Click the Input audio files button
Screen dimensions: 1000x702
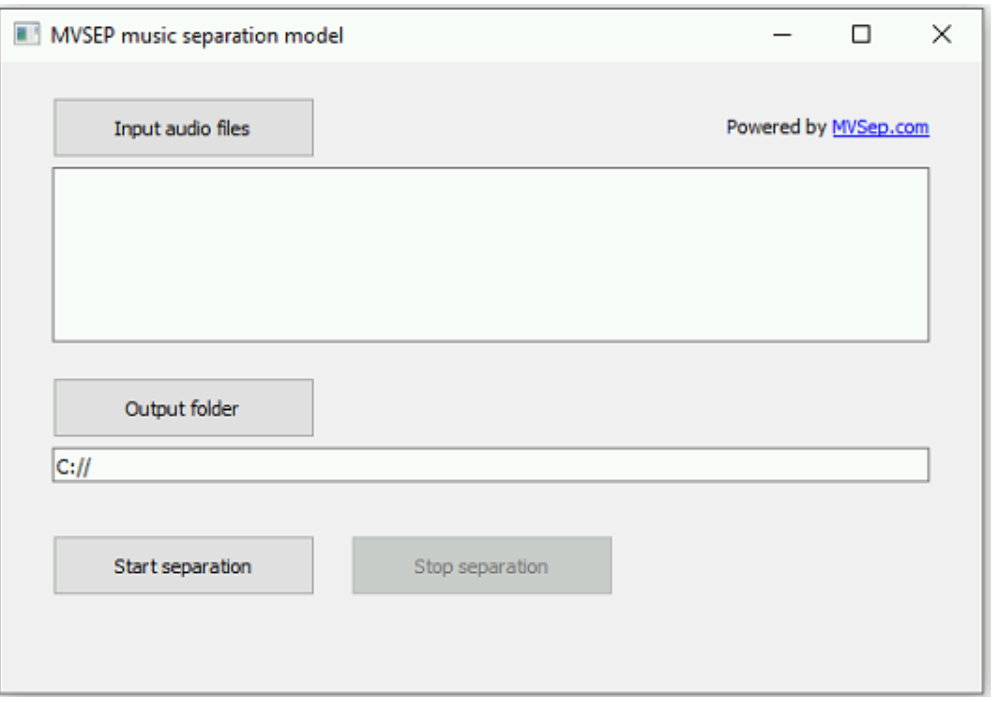tap(183, 128)
